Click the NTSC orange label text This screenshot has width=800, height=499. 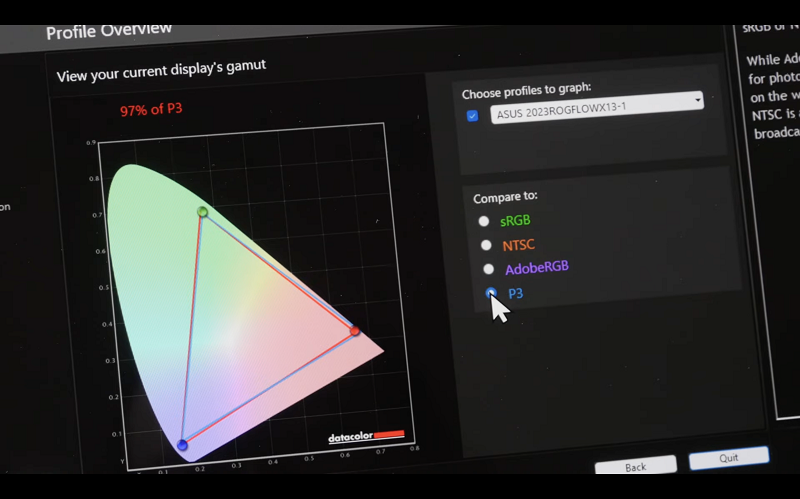tap(519, 245)
